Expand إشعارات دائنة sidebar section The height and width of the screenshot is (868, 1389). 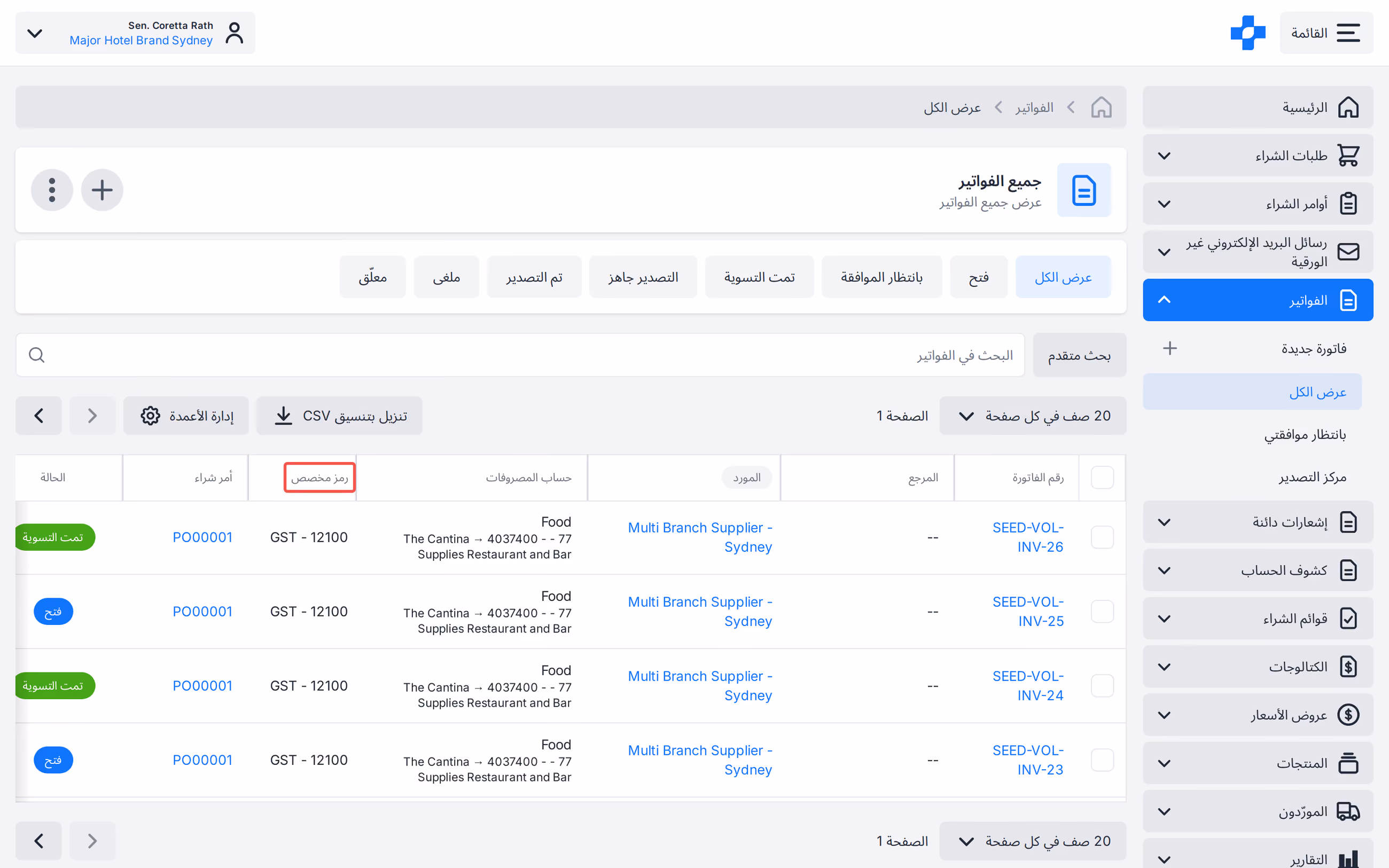(1258, 522)
